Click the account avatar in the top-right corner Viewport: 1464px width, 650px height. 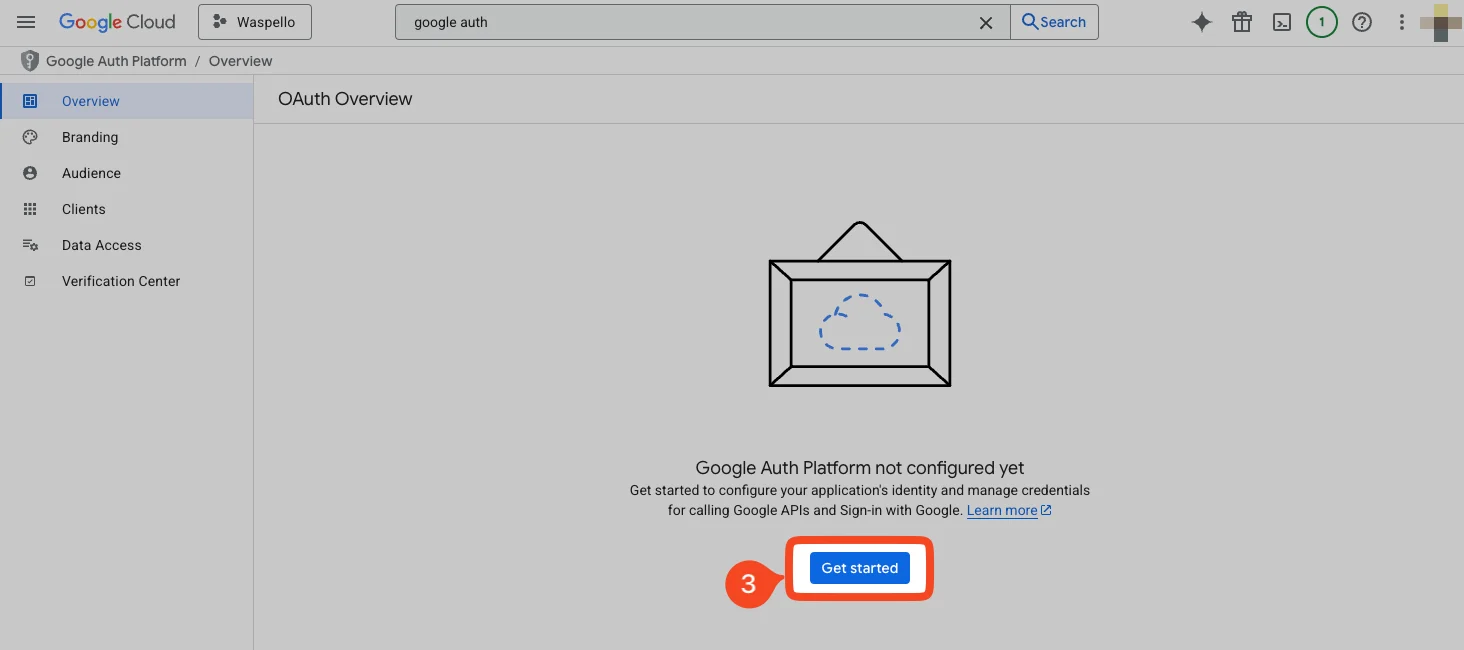point(1441,22)
